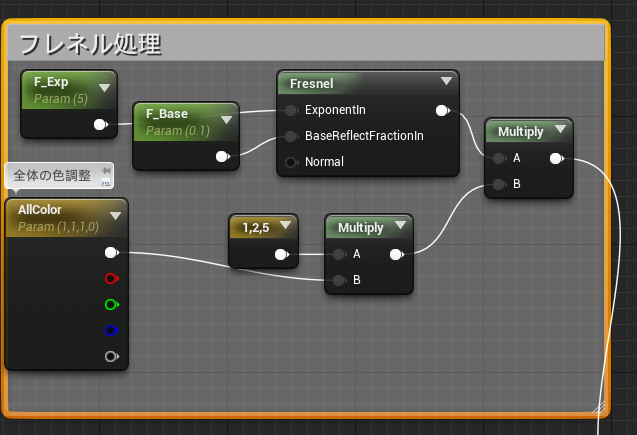Click AllColor alpha channel output pin
The image size is (637, 435).
point(111,357)
